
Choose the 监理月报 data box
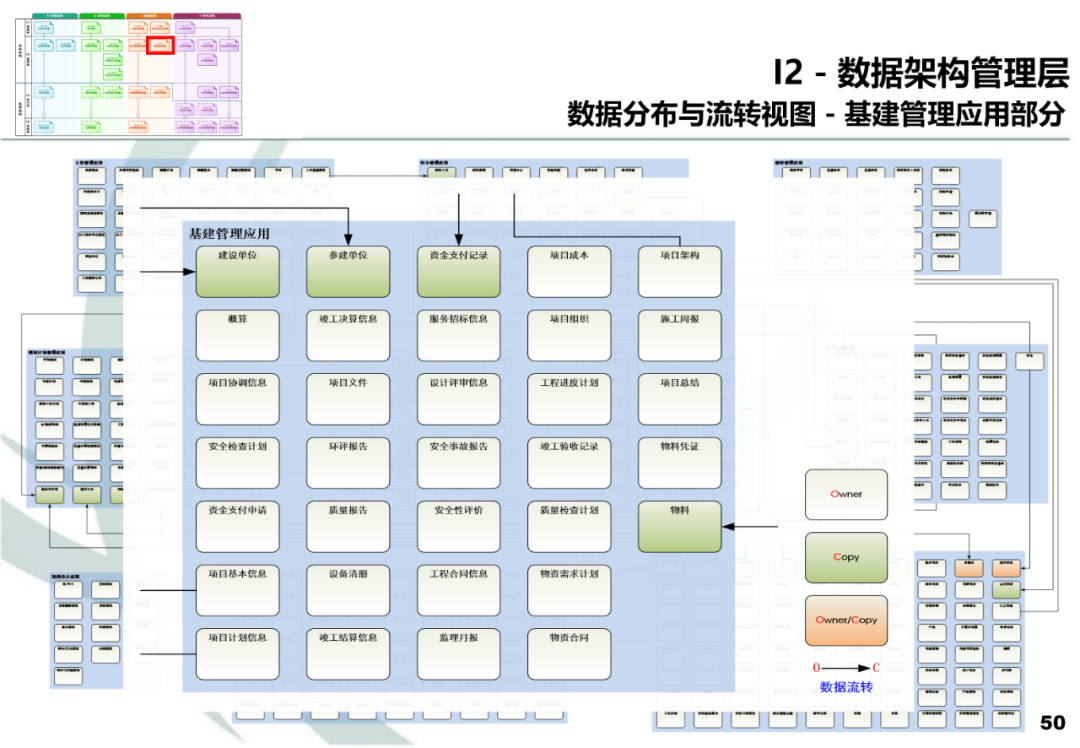pos(459,654)
